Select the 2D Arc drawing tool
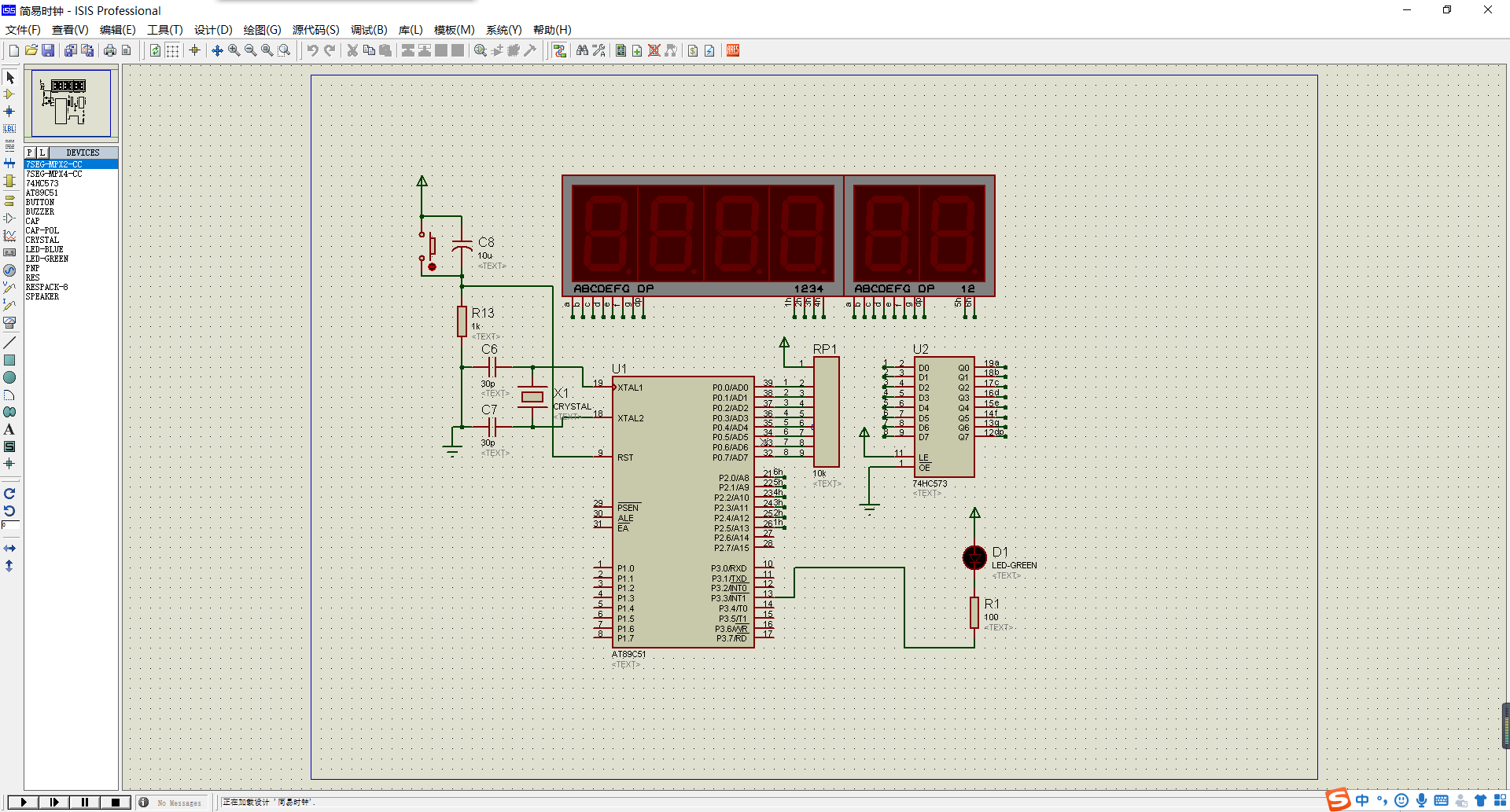Image resolution: width=1510 pixels, height=812 pixels. tap(9, 395)
